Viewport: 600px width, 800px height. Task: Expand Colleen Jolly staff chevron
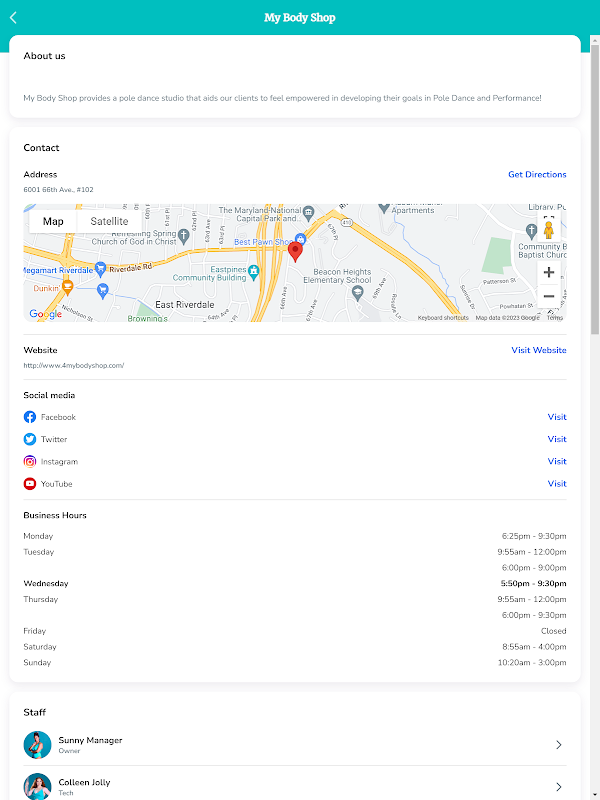click(559, 787)
